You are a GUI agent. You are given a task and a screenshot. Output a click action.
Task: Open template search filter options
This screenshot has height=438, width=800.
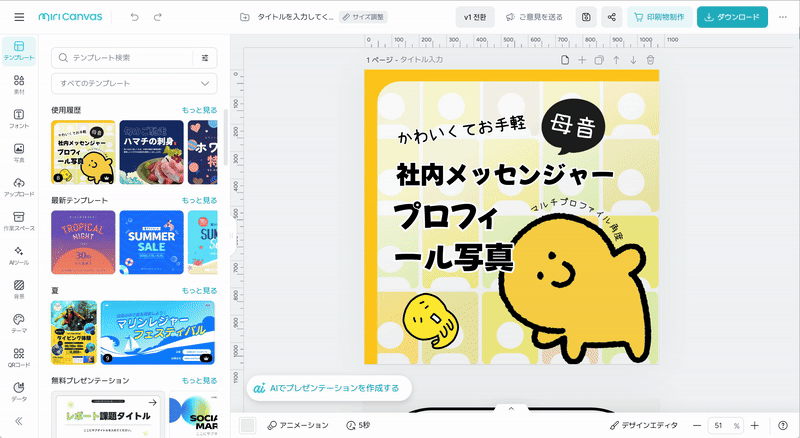click(x=205, y=58)
